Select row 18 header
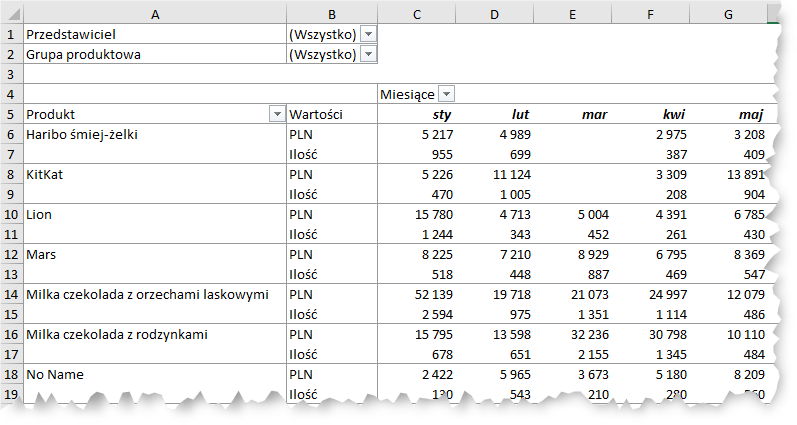797x425 pixels. pos(12,374)
